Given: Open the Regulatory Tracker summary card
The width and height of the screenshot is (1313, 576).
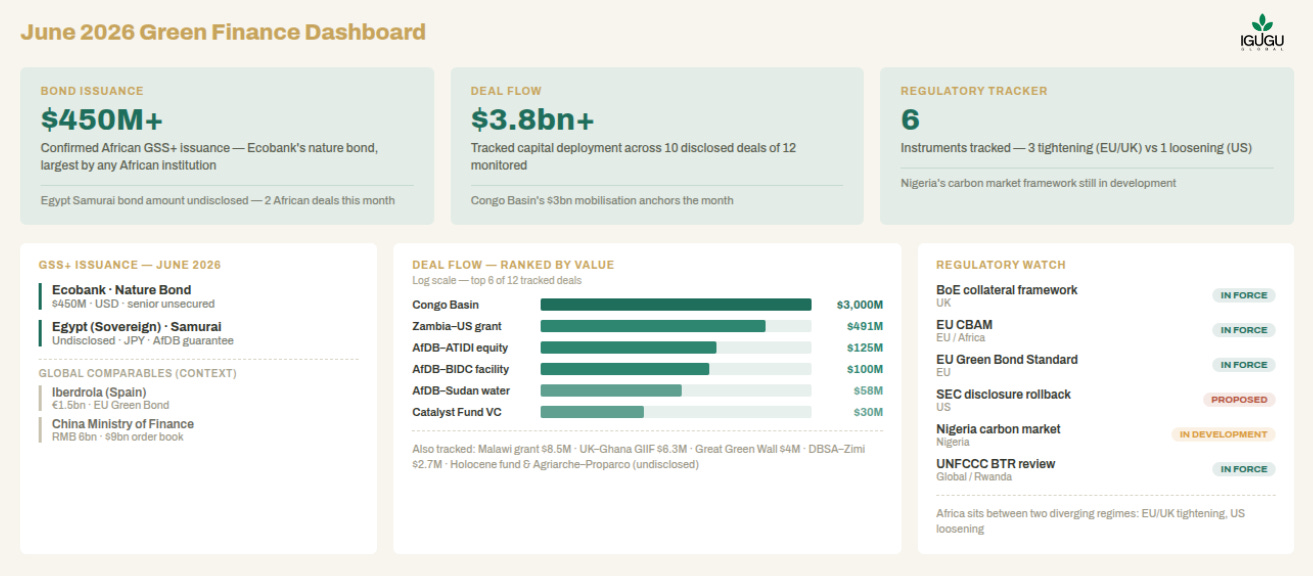Looking at the screenshot, I should pos(1086,146).
